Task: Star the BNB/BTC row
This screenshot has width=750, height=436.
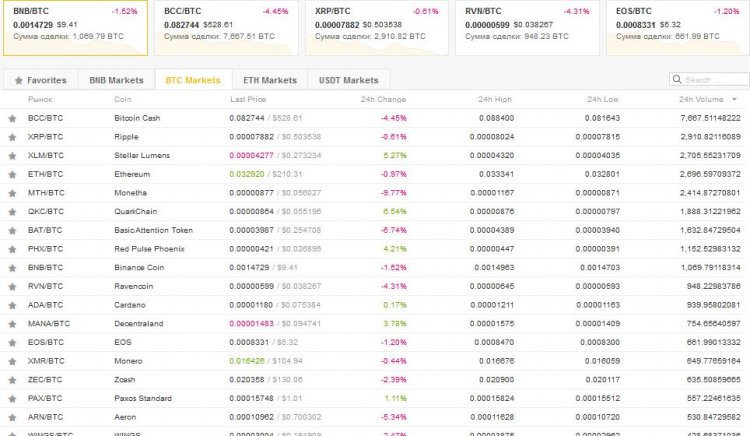Action: coord(12,268)
